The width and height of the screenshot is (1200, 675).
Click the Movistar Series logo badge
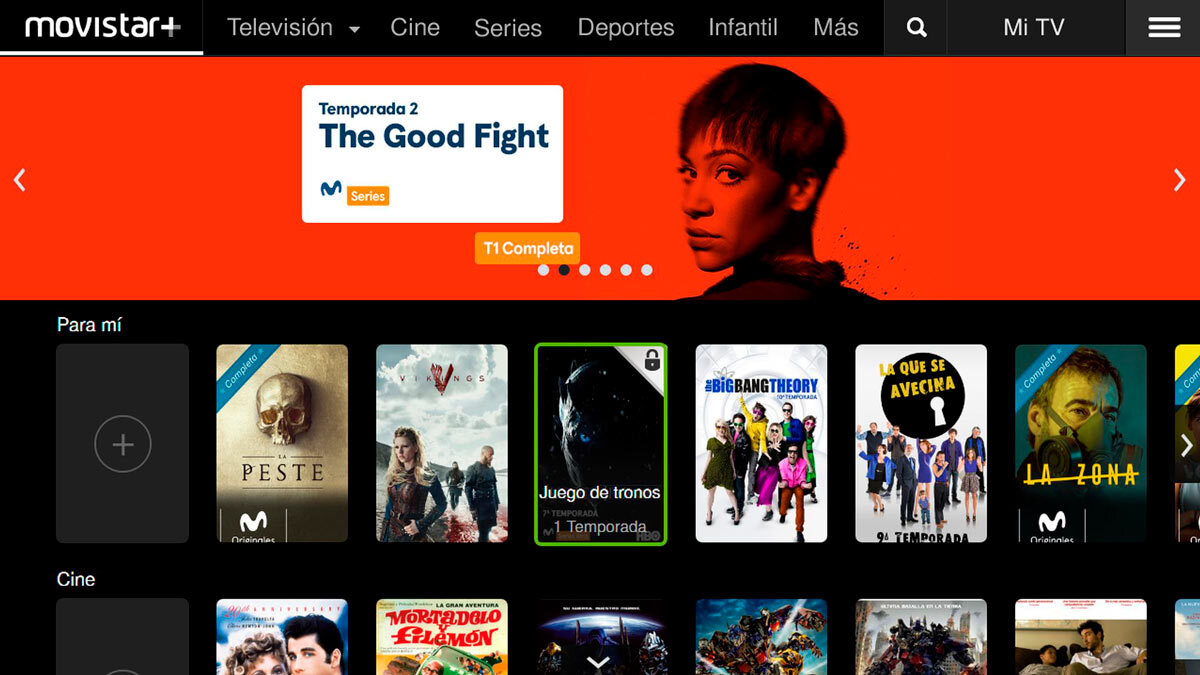pyautogui.click(x=354, y=192)
